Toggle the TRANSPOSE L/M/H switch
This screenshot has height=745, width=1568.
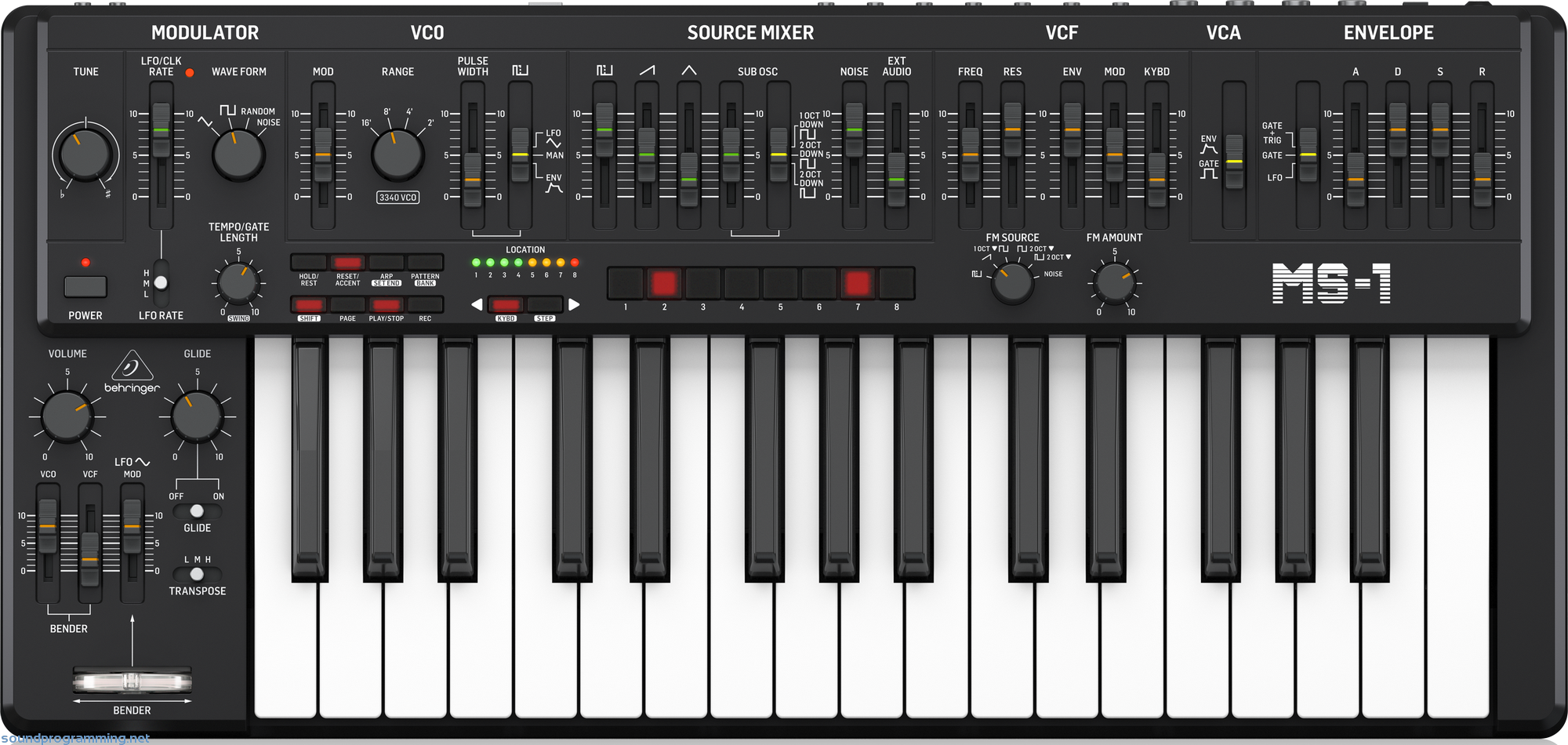tap(197, 574)
